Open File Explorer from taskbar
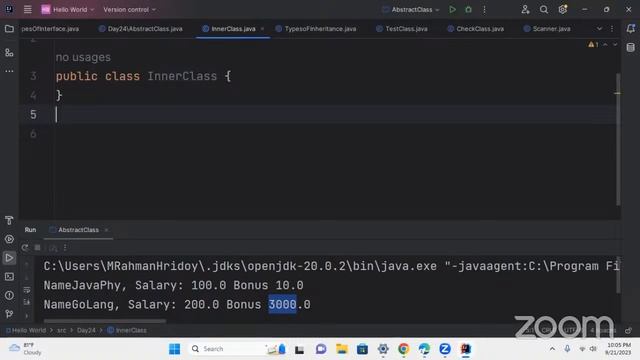 pyautogui.click(x=342, y=349)
